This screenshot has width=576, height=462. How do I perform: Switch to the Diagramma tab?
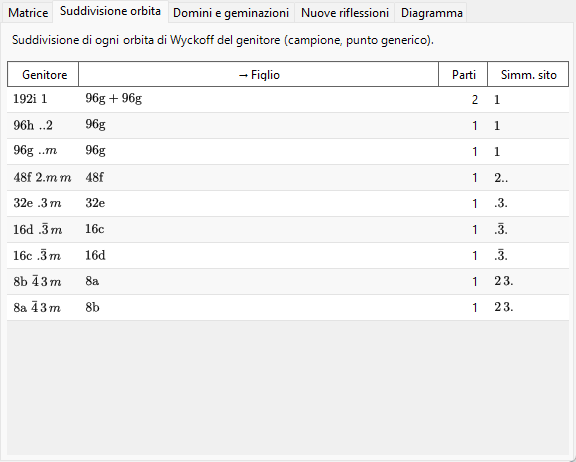[x=431, y=13]
